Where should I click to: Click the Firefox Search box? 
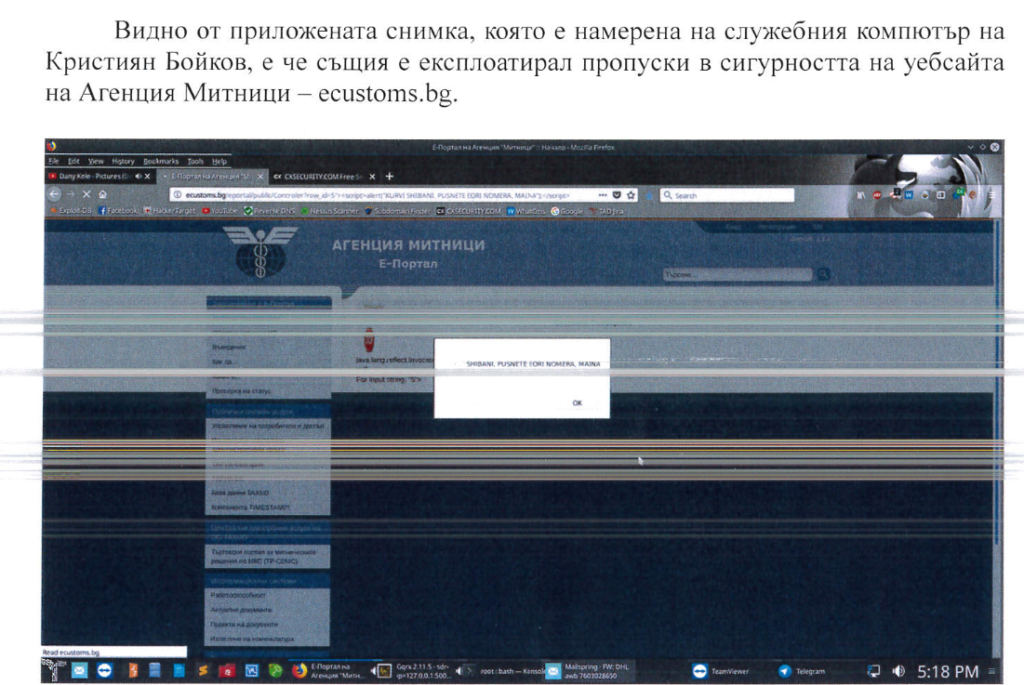pyautogui.click(x=727, y=195)
